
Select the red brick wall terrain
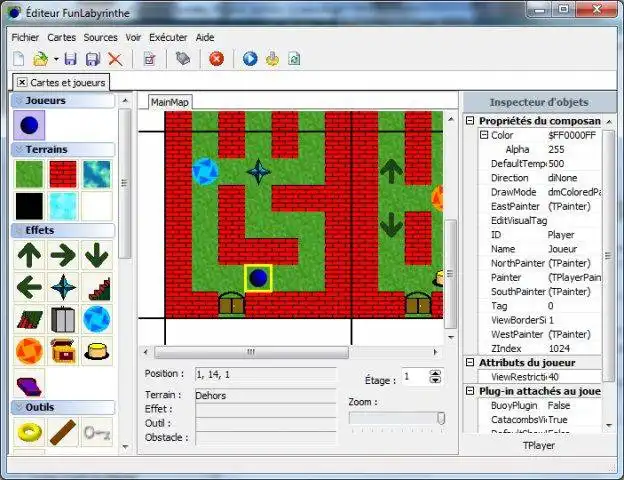click(x=63, y=174)
